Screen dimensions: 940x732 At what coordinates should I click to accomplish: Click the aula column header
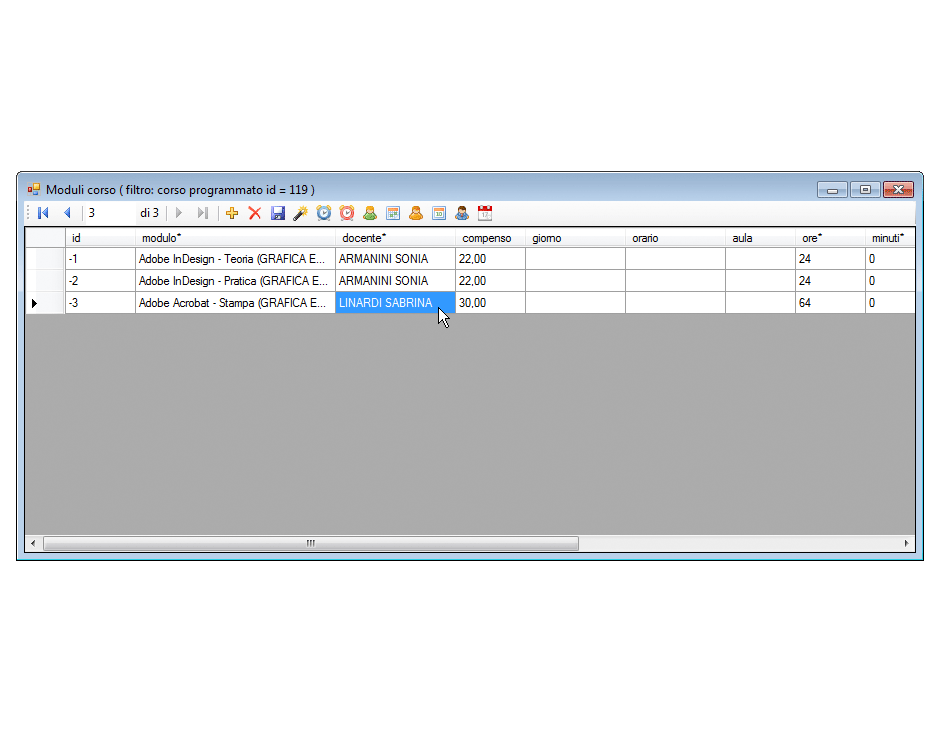coord(760,238)
